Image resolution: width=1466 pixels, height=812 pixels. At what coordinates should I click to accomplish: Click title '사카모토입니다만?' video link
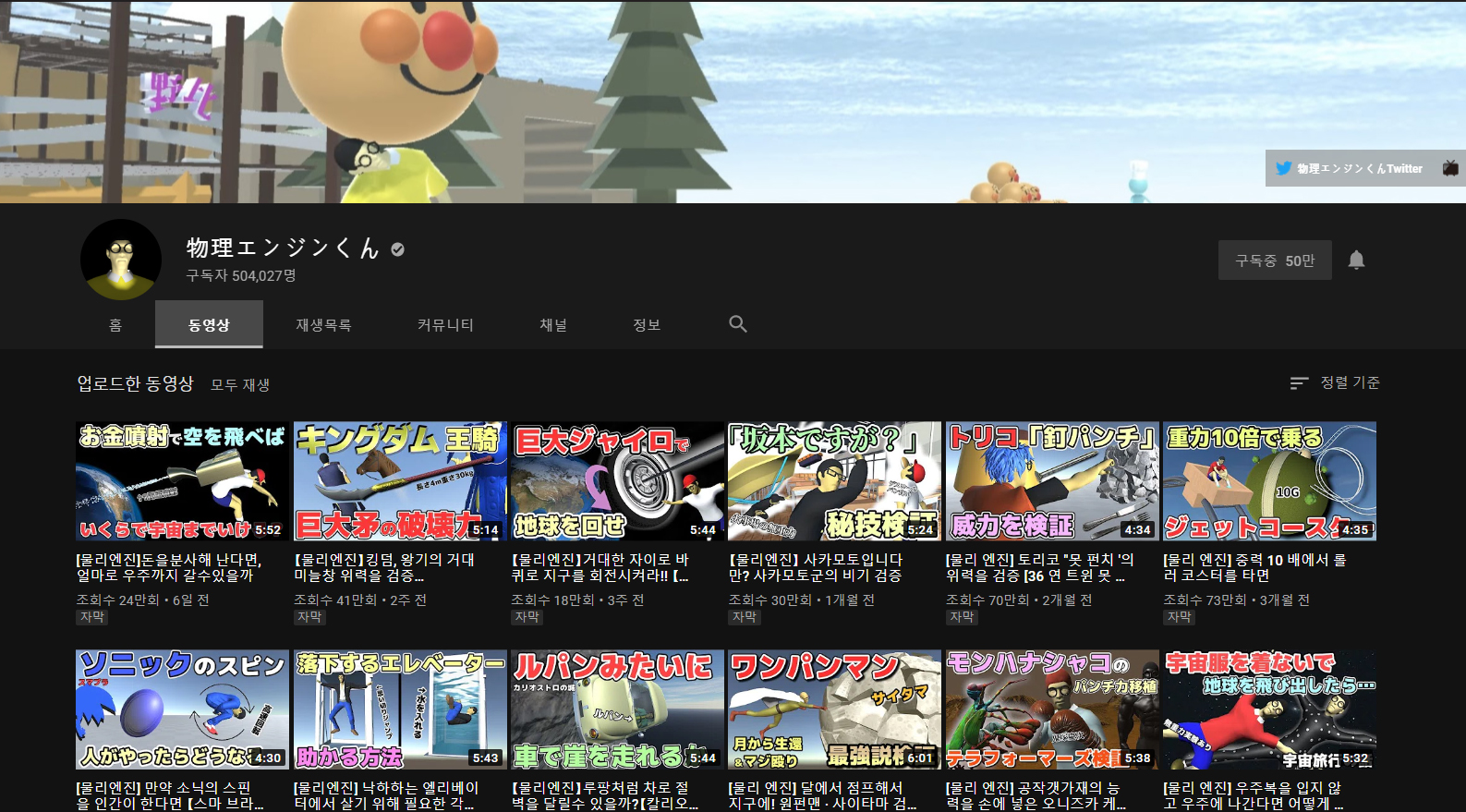coord(816,567)
